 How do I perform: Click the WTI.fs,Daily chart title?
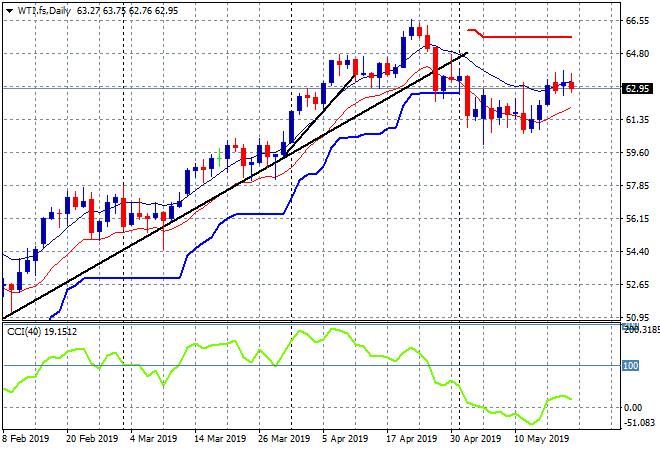tap(44, 11)
